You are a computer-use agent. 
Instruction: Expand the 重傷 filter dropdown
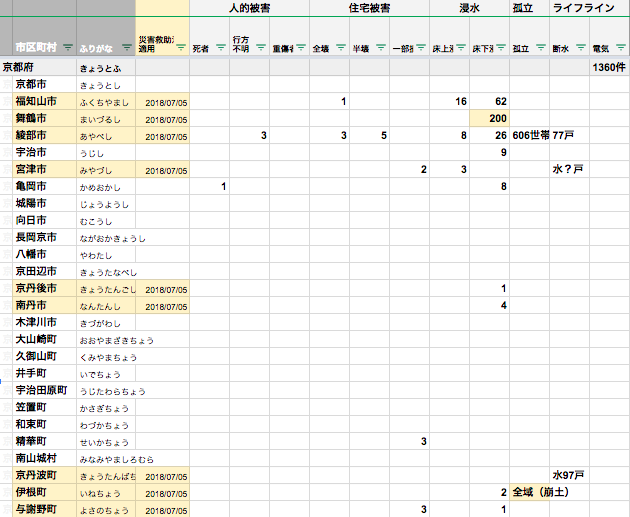pyautogui.click(x=300, y=48)
